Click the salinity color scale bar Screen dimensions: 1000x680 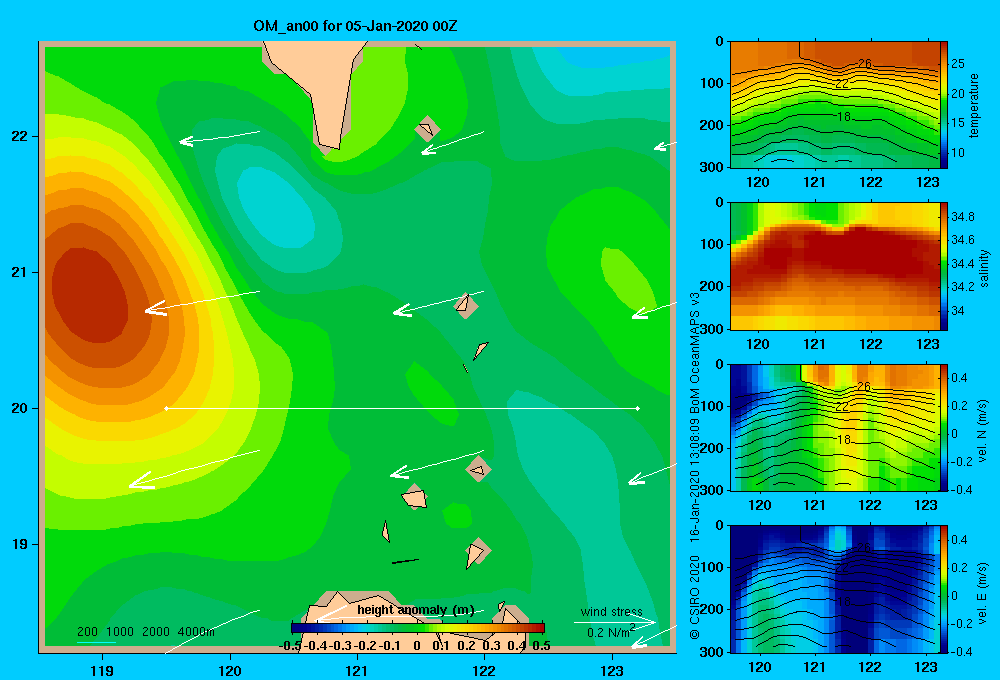(944, 266)
